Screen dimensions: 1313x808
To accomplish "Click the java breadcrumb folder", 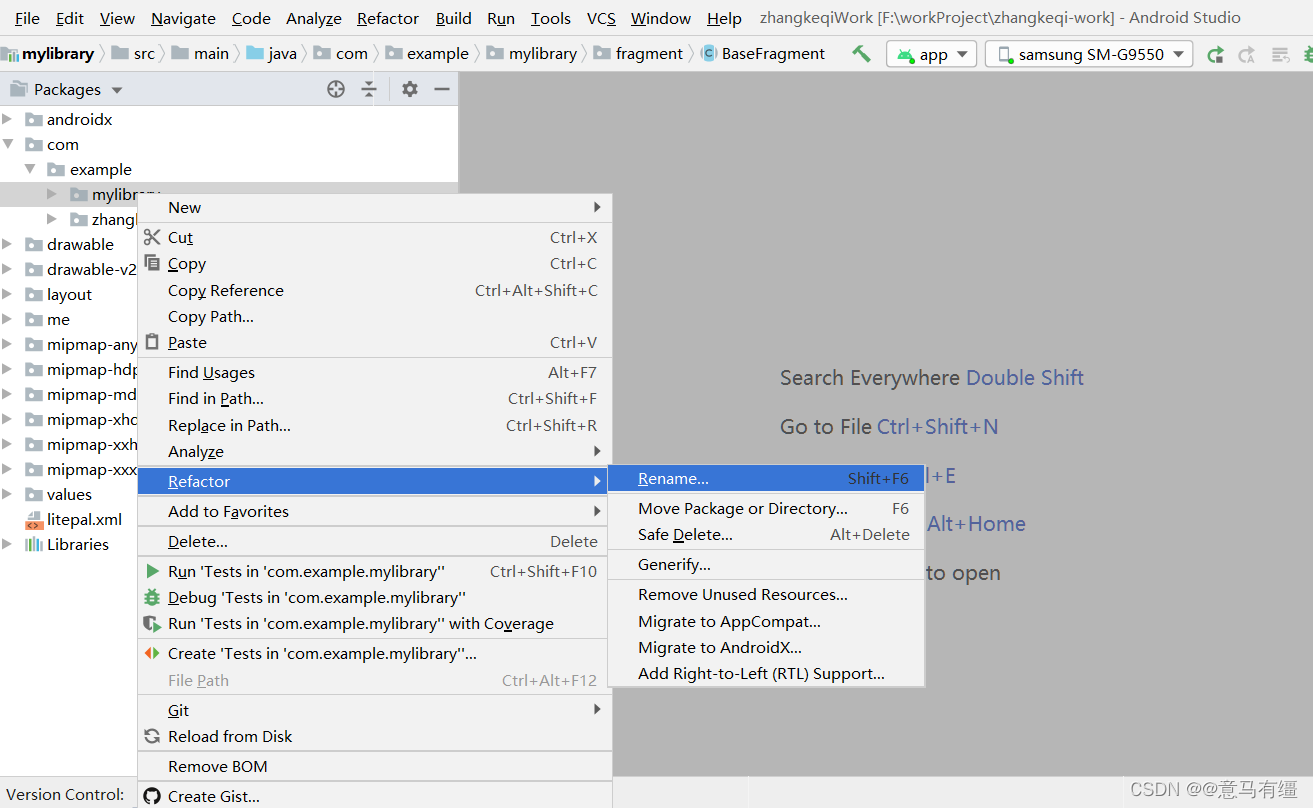I will coord(272,54).
